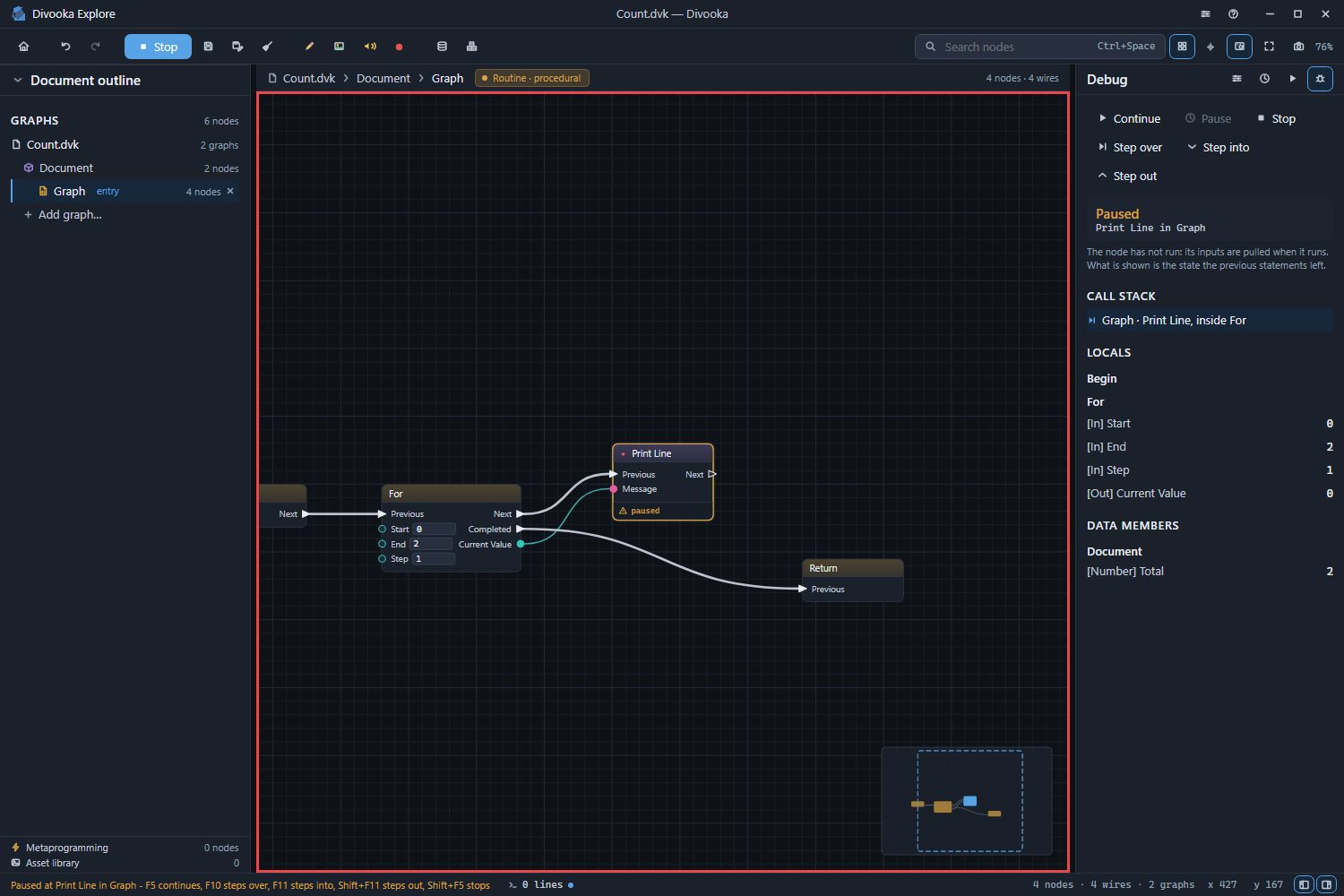Switch to the Debug history clock tab
The height and width of the screenshot is (896, 1344).
point(1264,79)
